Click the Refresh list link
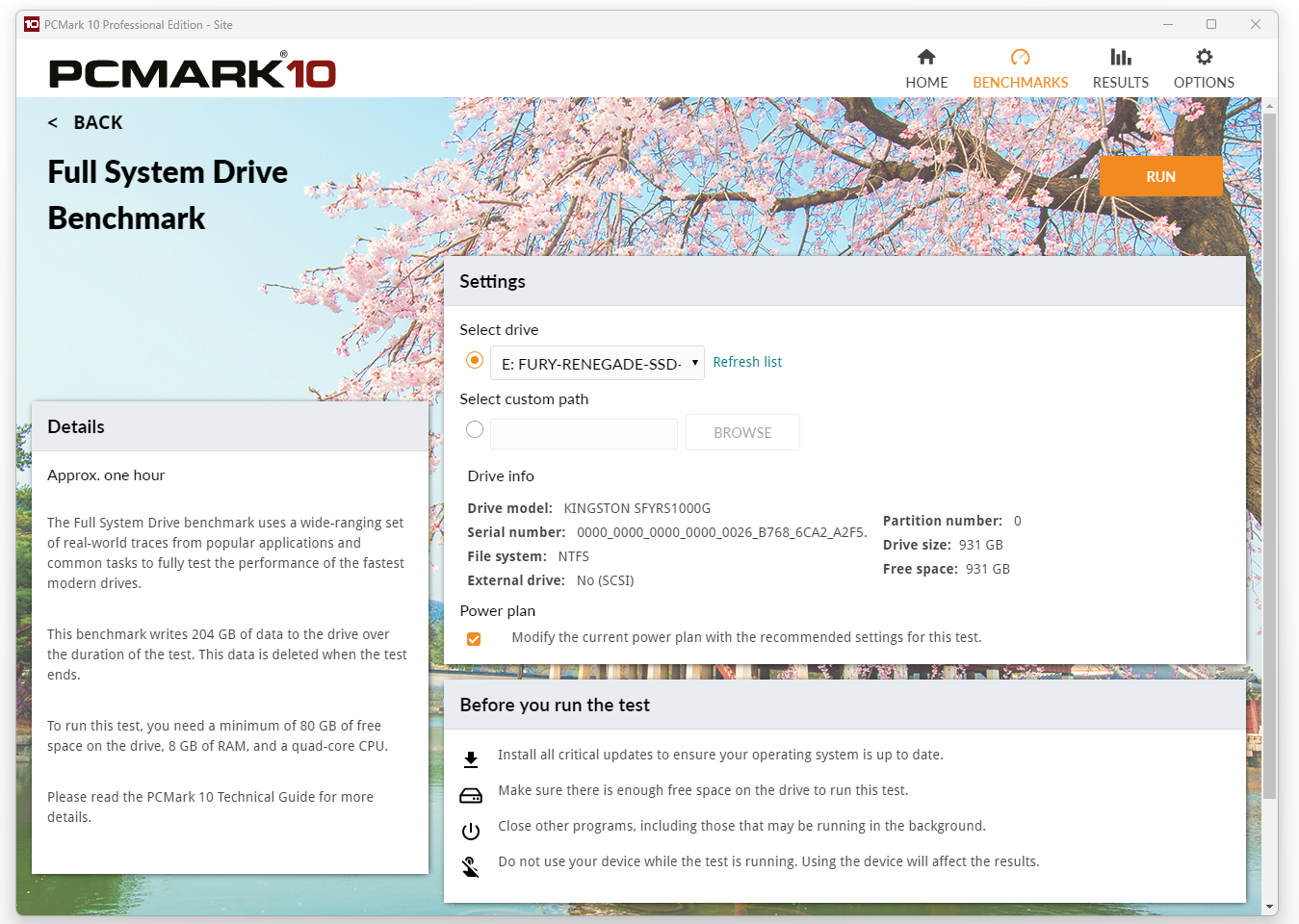This screenshot has height=924, width=1299. (x=747, y=362)
